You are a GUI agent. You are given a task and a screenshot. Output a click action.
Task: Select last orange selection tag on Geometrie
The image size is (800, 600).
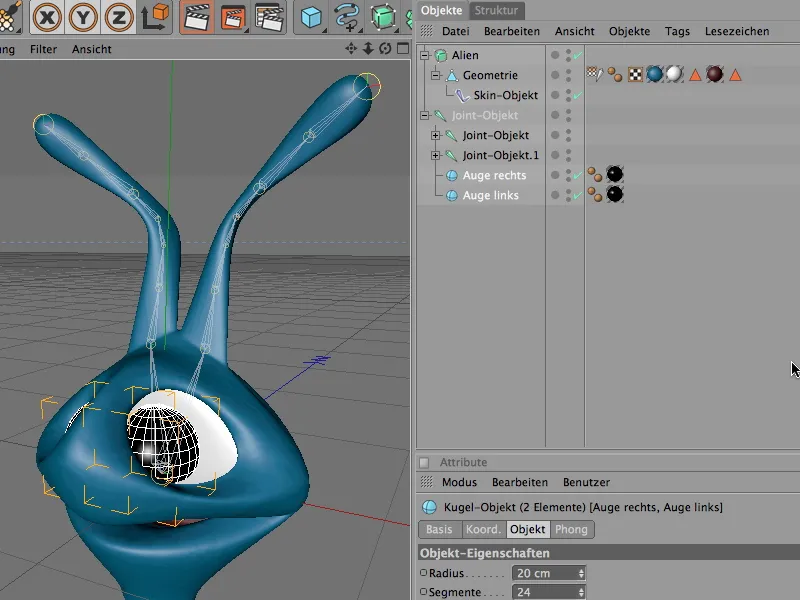[x=735, y=75]
